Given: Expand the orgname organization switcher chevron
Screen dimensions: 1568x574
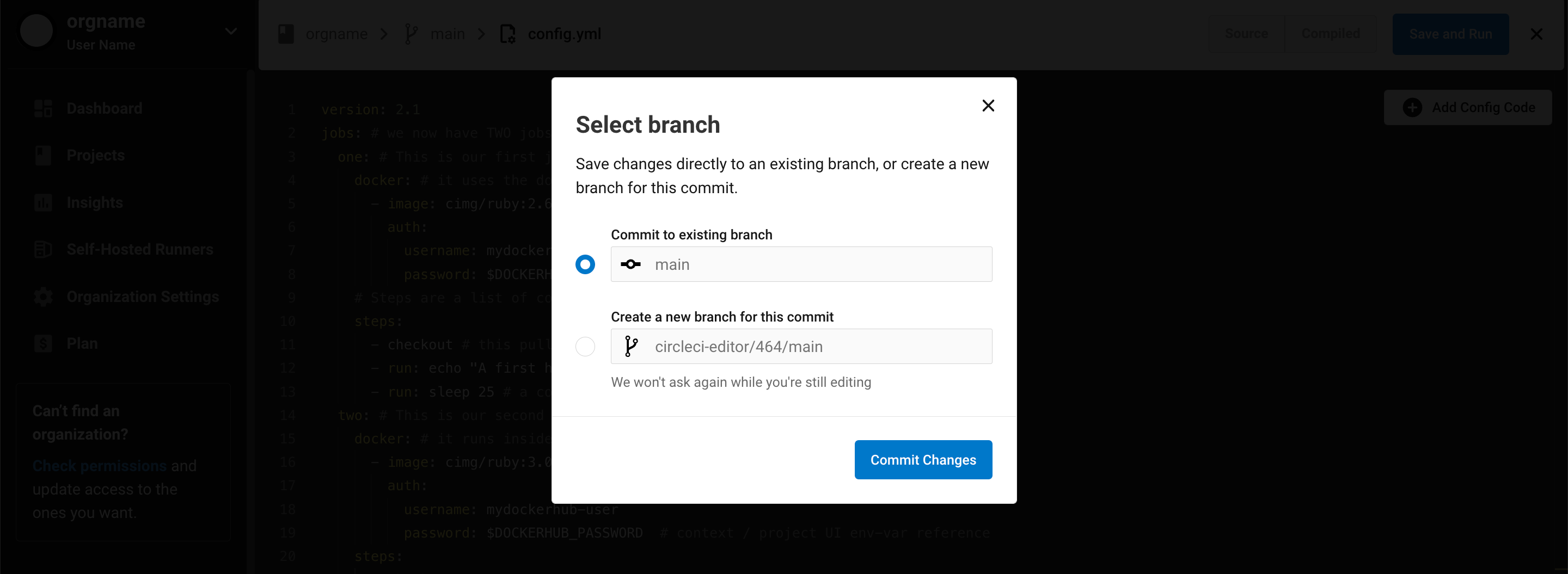Looking at the screenshot, I should (231, 32).
